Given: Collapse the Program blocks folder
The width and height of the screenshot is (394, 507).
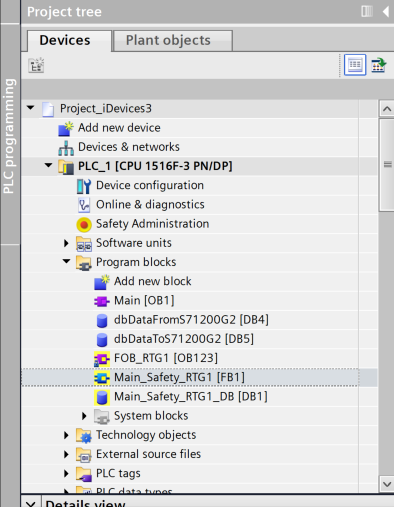Looking at the screenshot, I should (x=67, y=261).
